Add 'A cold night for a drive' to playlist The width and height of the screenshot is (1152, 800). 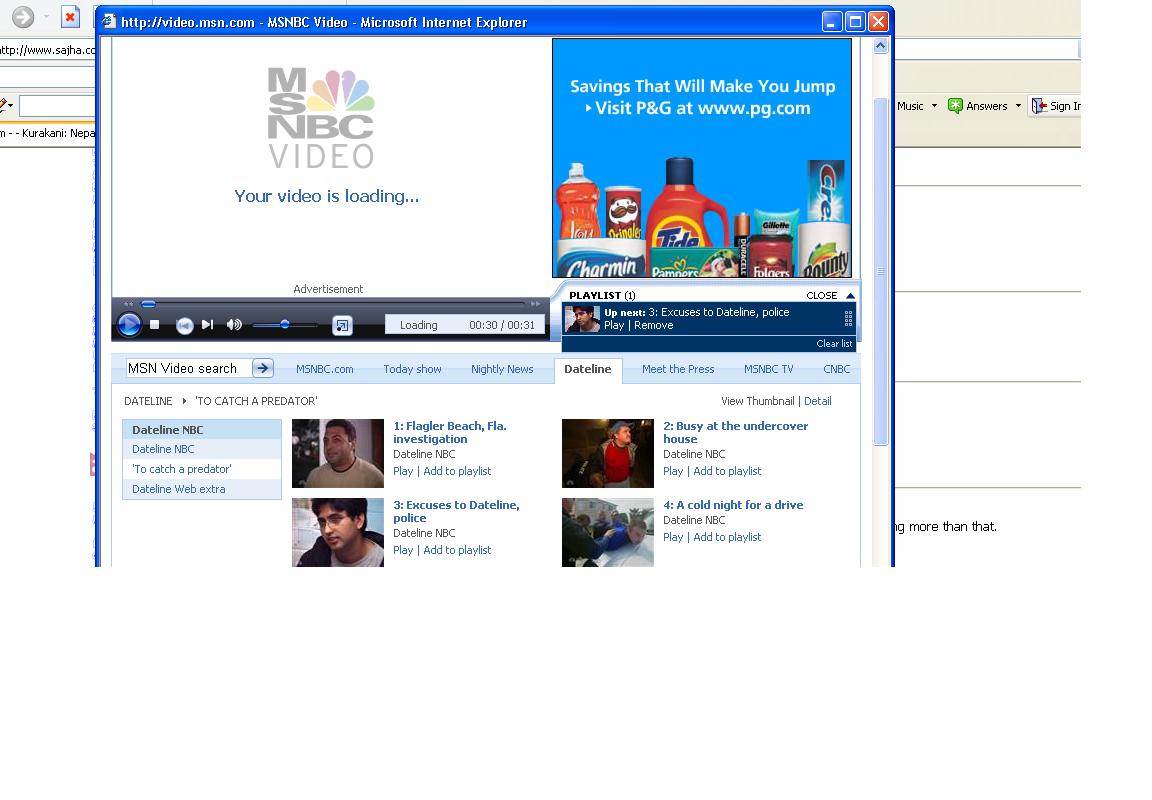[x=727, y=537]
